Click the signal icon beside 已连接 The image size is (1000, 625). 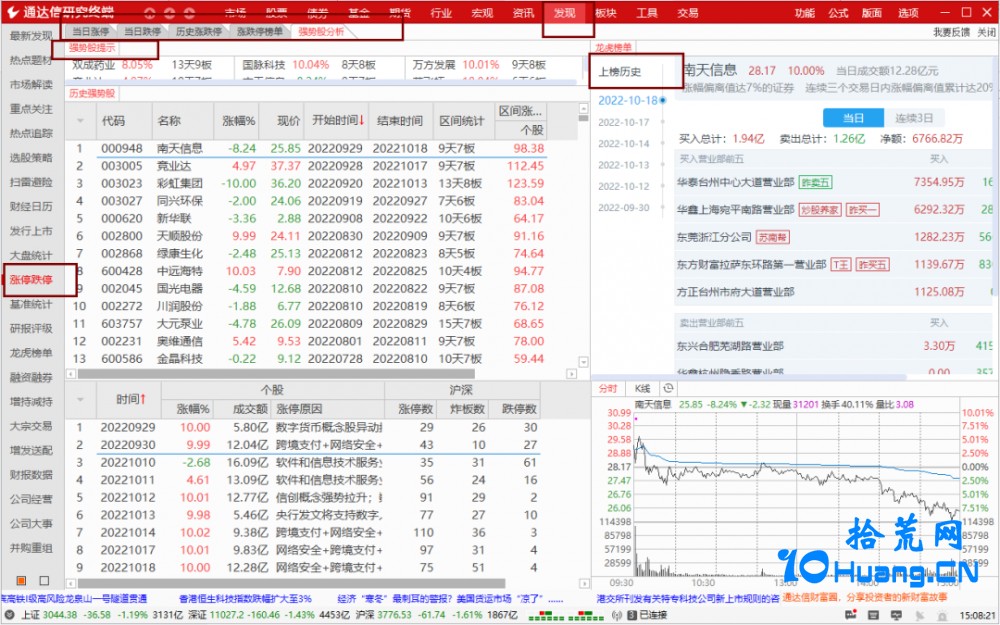click(x=616, y=615)
